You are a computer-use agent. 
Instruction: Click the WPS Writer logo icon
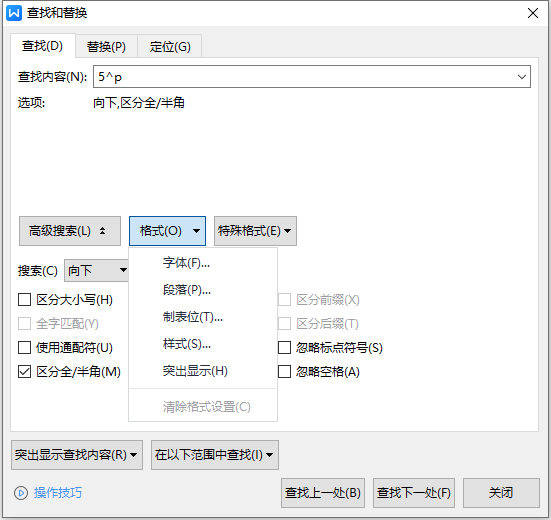[x=14, y=13]
